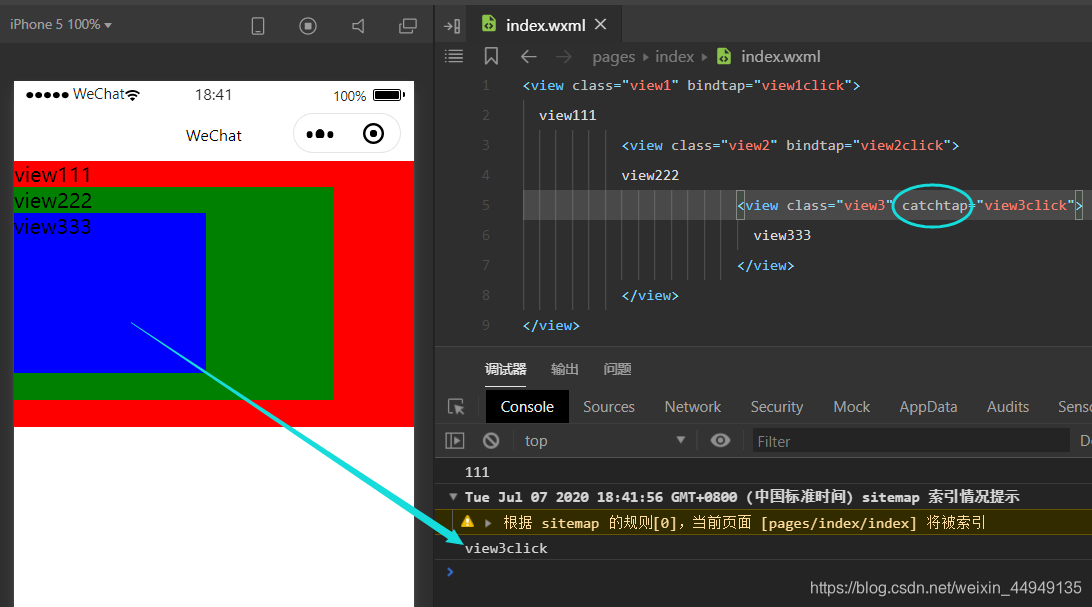1092x607 pixels.
Task: Expand the sitemap warning message arrow
Action: 488,523
